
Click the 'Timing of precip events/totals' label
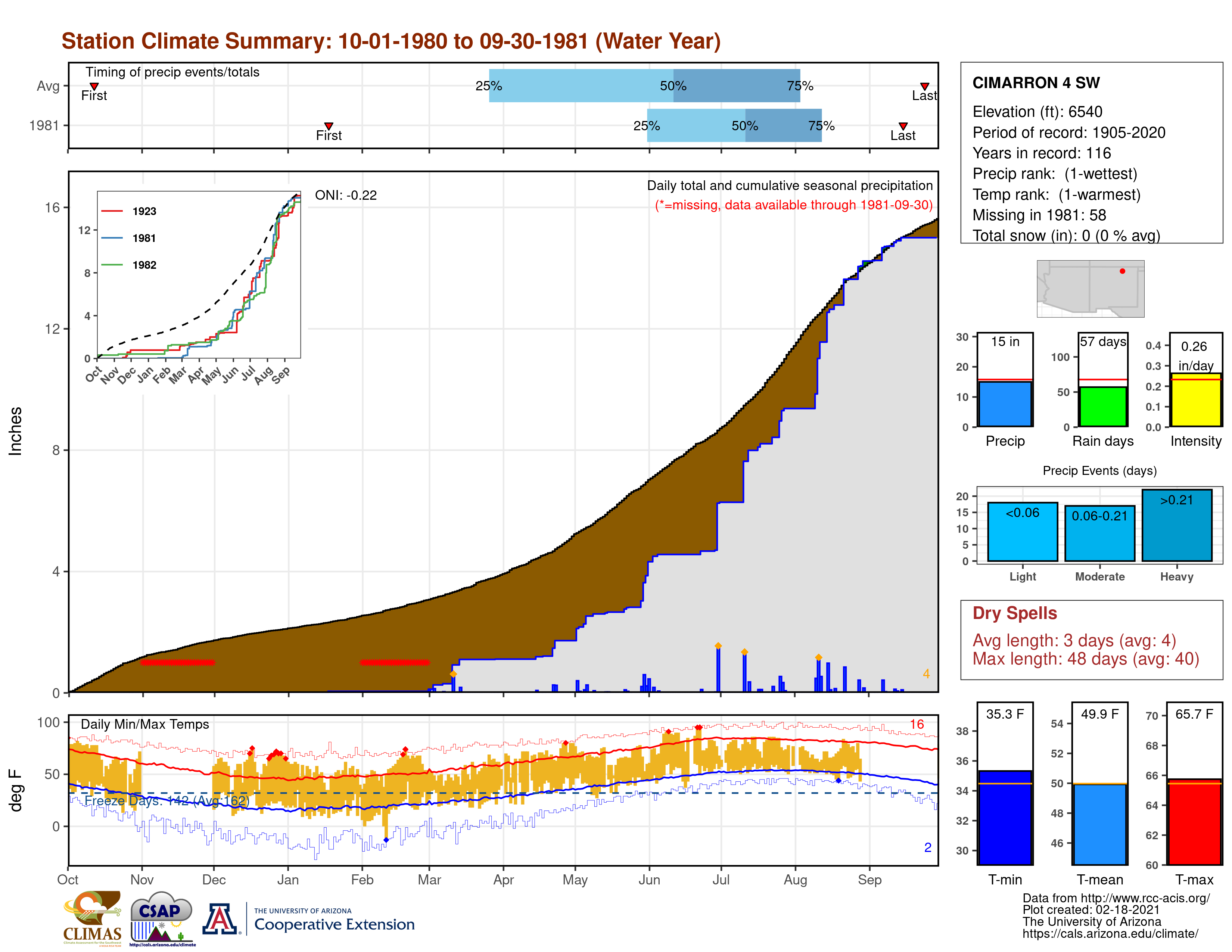(x=172, y=72)
